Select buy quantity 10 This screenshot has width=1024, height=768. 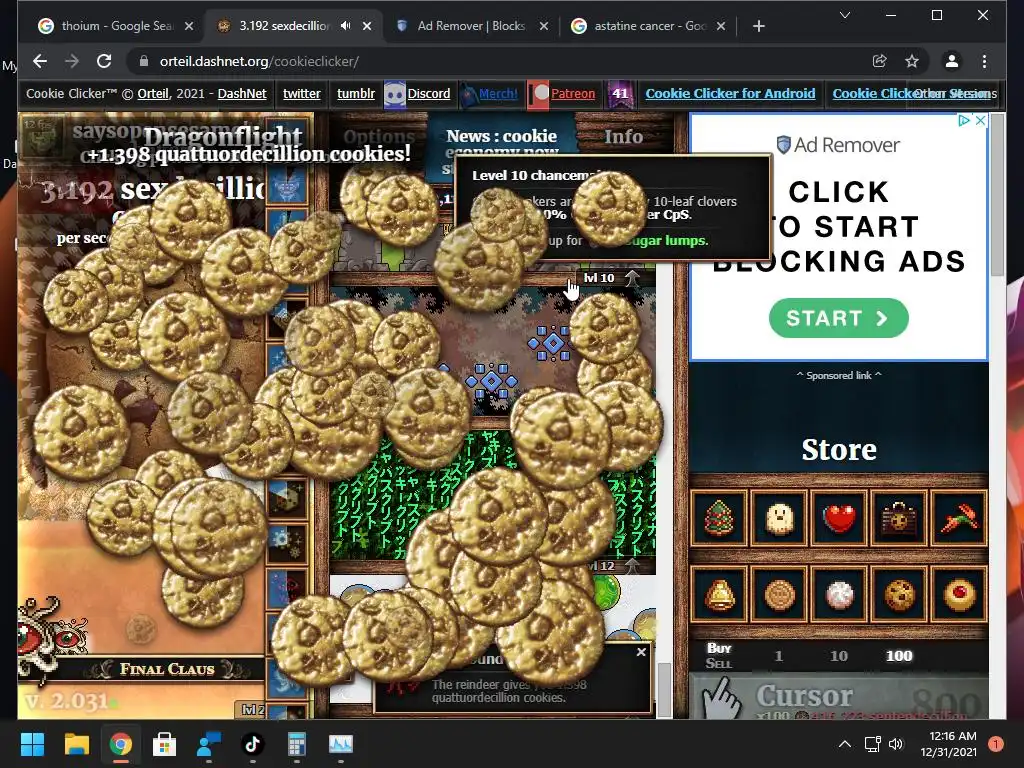[839, 656]
